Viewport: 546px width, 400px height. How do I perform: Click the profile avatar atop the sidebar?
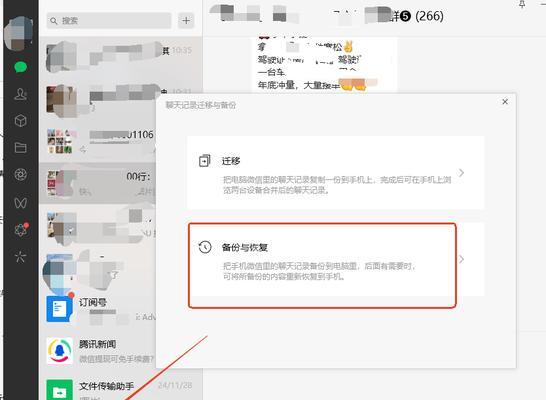pos(20,33)
